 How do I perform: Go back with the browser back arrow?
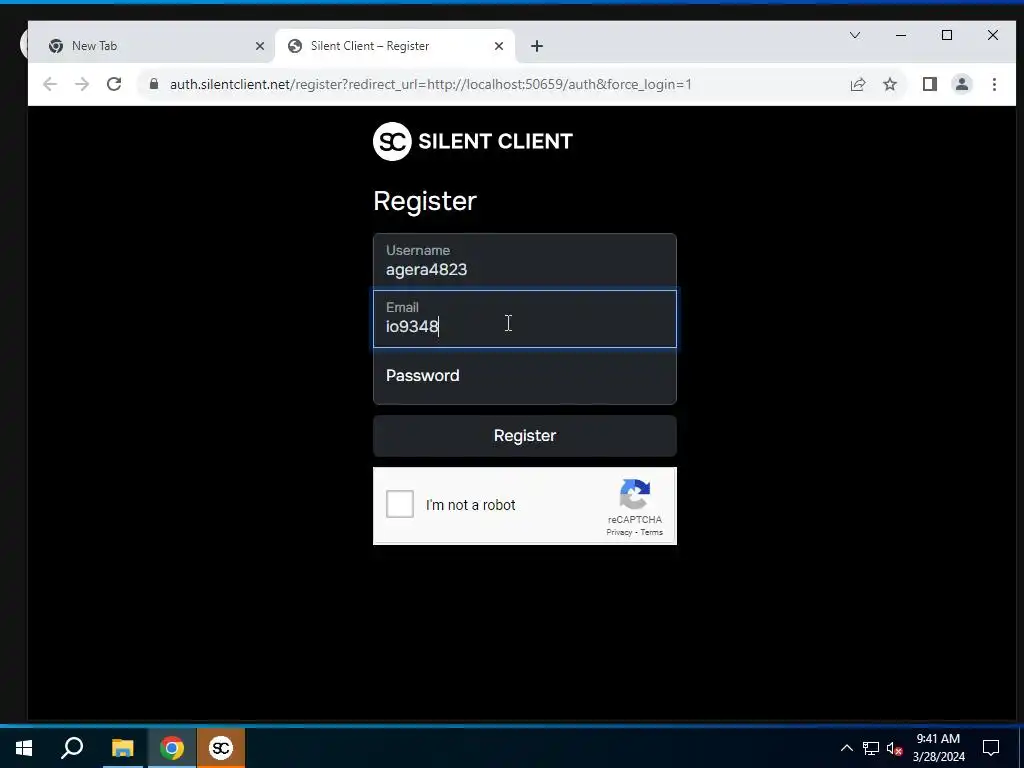pyautogui.click(x=50, y=84)
